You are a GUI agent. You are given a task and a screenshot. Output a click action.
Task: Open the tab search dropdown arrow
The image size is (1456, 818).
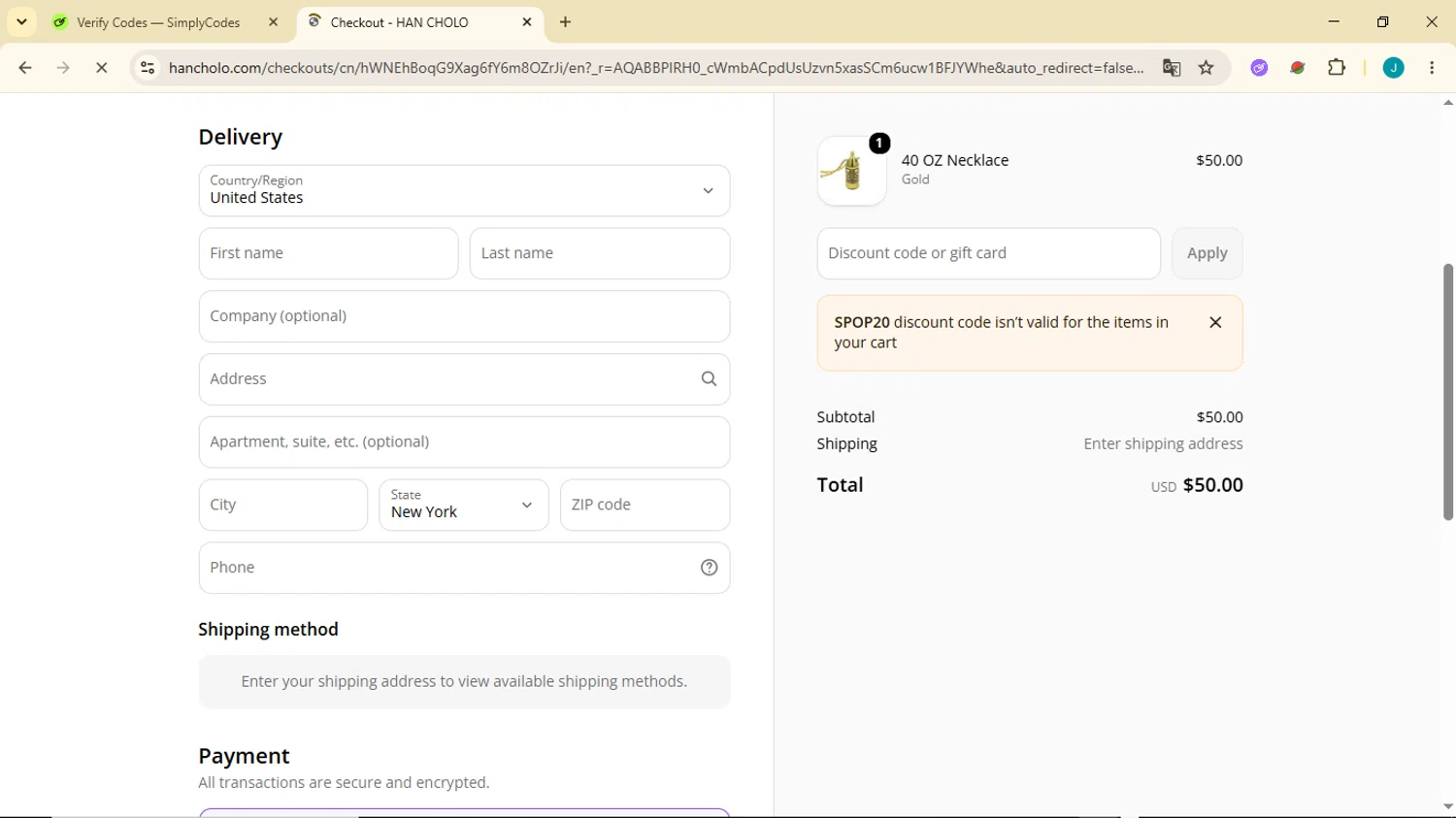(x=21, y=21)
